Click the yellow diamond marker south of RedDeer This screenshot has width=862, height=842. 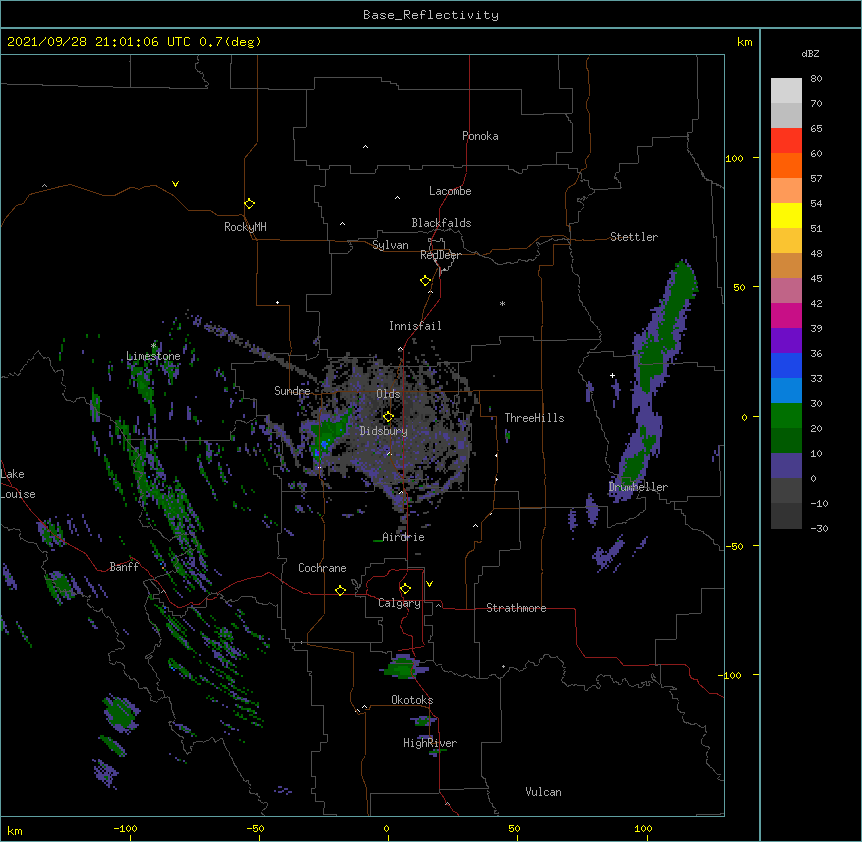point(426,281)
